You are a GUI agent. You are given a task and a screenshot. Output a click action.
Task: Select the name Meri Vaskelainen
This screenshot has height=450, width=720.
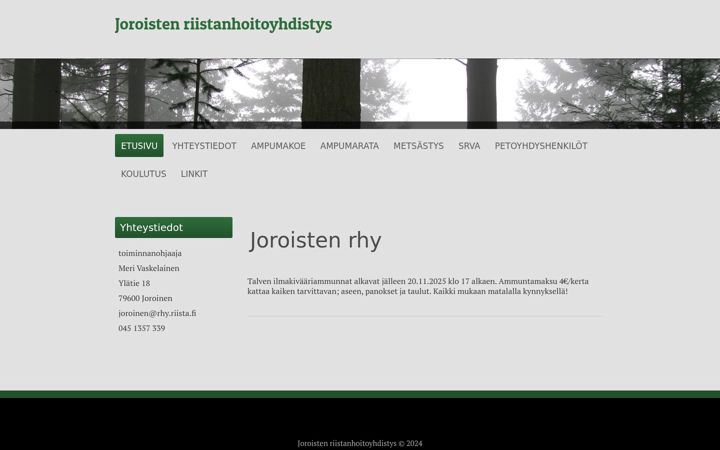[x=149, y=268]
